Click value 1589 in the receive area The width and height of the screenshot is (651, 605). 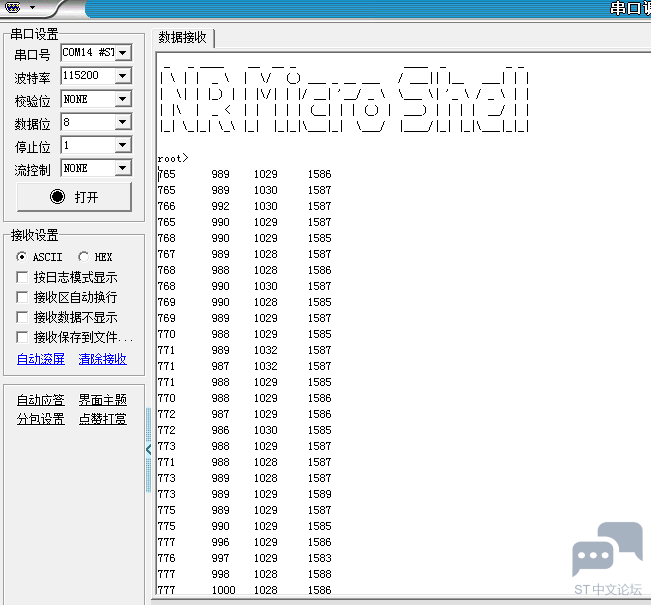pyautogui.click(x=320, y=494)
